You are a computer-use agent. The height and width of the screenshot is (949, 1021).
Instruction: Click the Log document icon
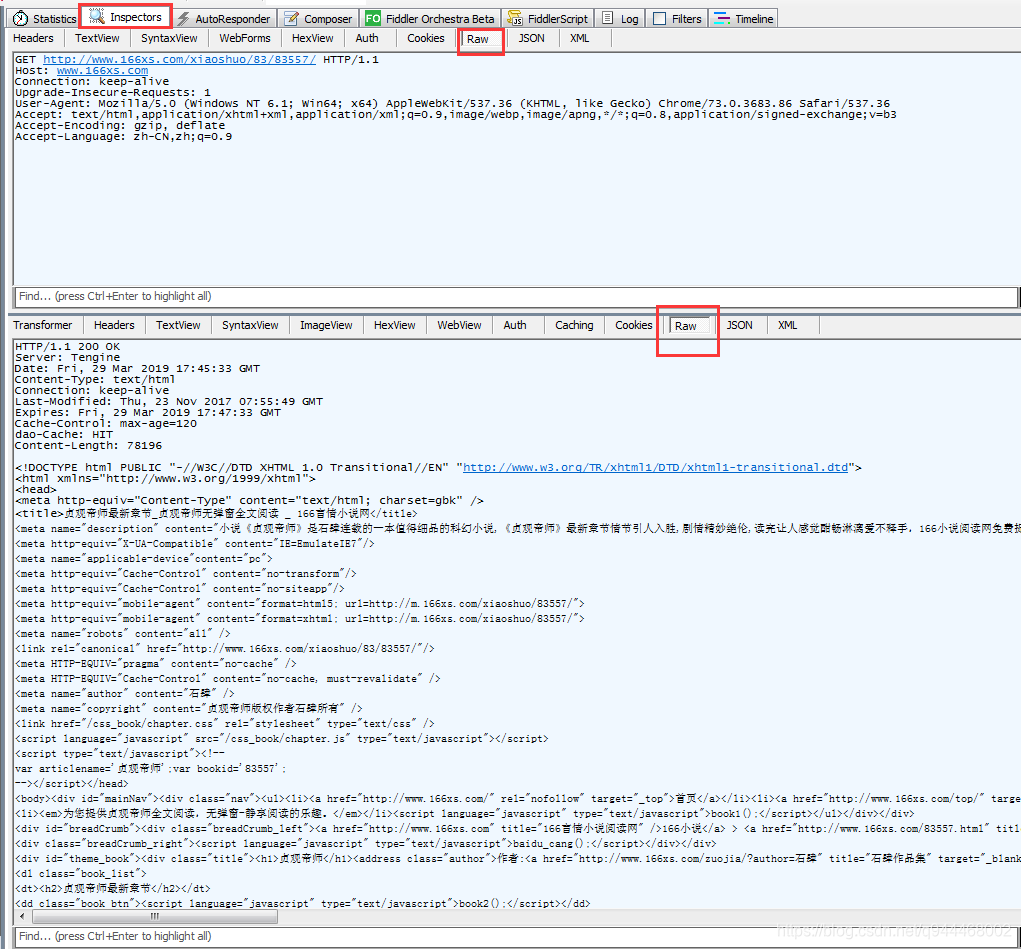[608, 18]
